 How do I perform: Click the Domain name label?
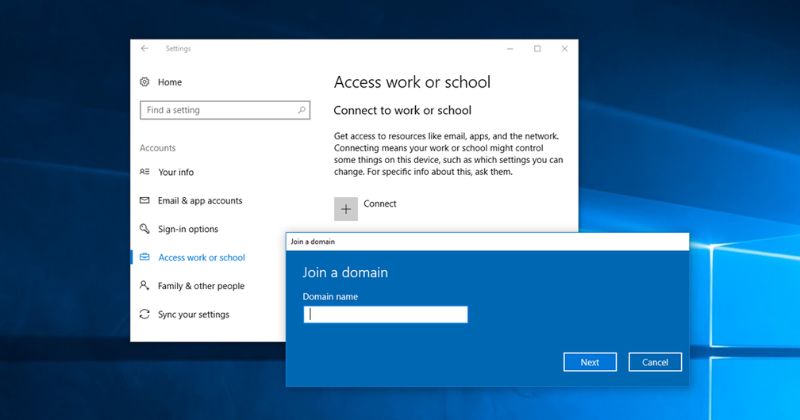[330, 297]
